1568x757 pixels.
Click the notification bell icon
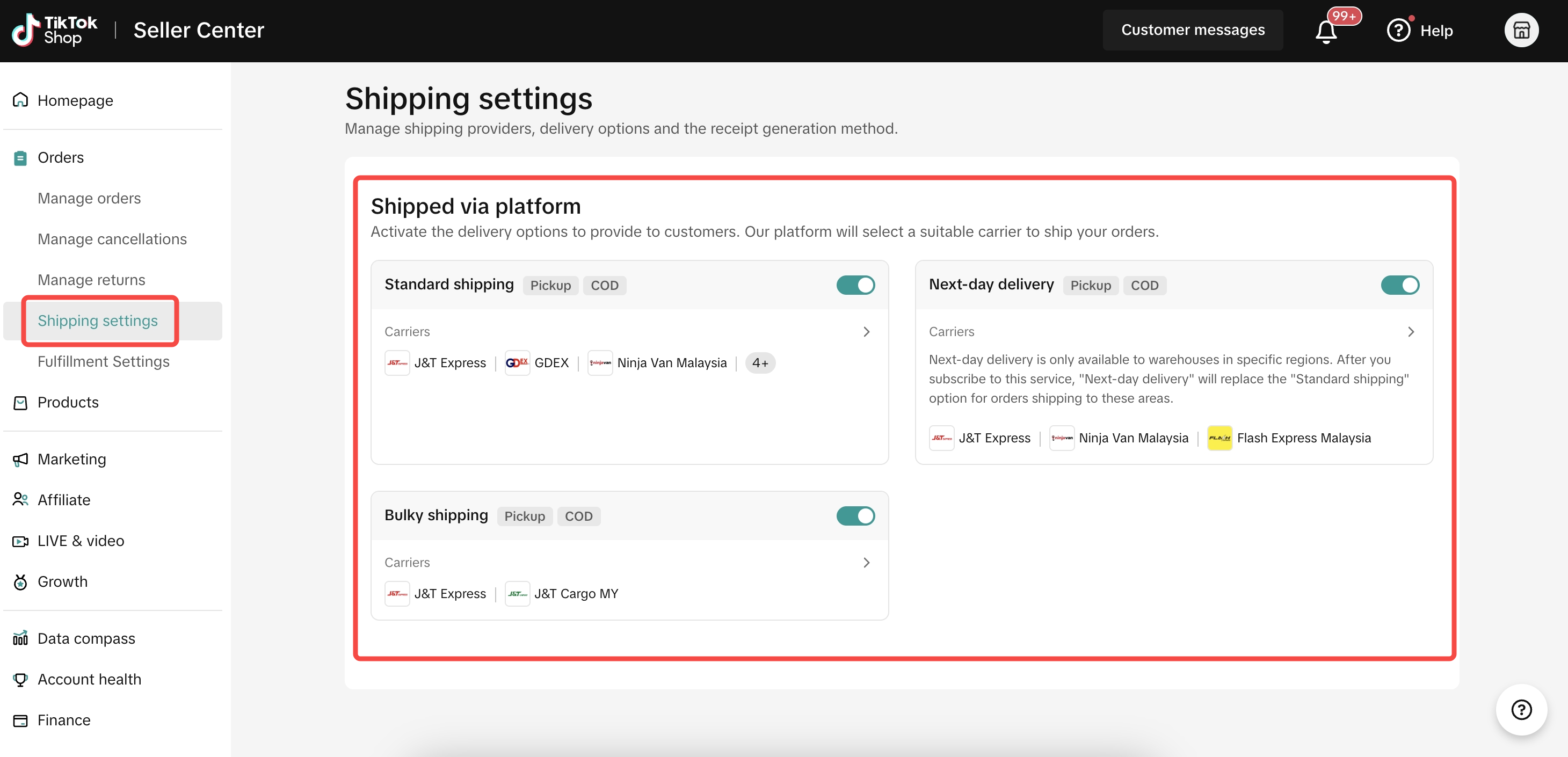point(1326,31)
